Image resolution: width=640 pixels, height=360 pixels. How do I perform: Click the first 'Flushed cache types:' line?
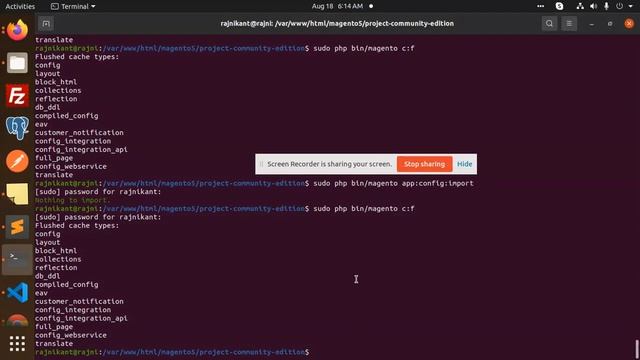coord(77,57)
